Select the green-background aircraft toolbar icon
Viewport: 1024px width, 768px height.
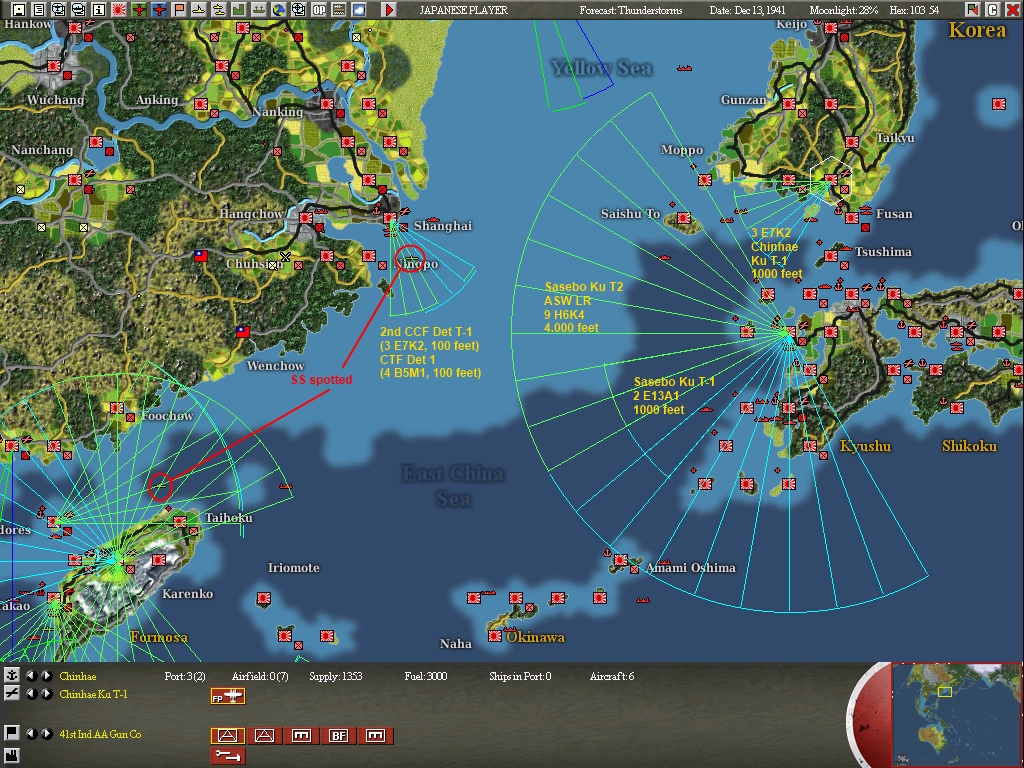point(138,9)
